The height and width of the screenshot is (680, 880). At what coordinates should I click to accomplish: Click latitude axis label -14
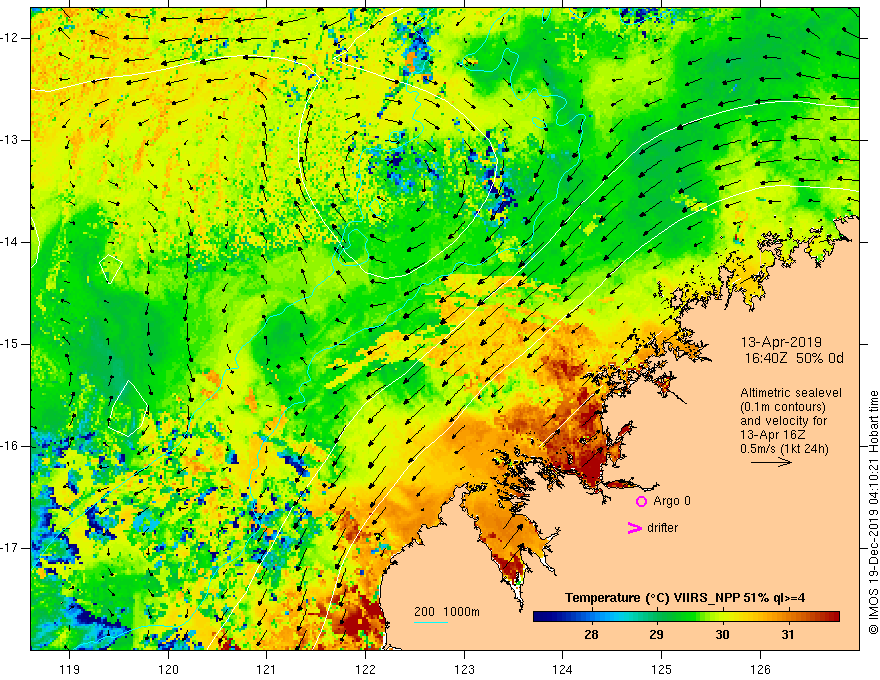pyautogui.click(x=11, y=242)
